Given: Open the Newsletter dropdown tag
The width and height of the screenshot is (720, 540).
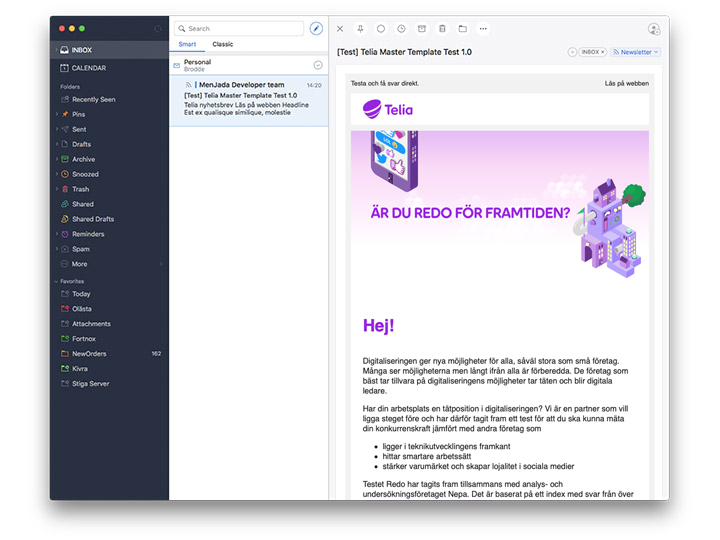Looking at the screenshot, I should pos(636,52).
